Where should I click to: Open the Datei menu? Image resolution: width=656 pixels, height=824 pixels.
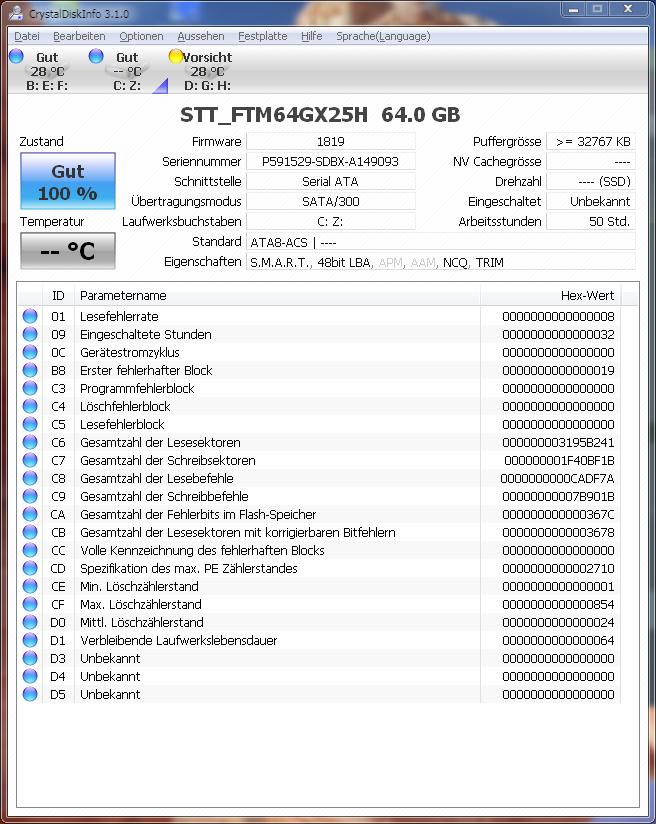point(27,36)
